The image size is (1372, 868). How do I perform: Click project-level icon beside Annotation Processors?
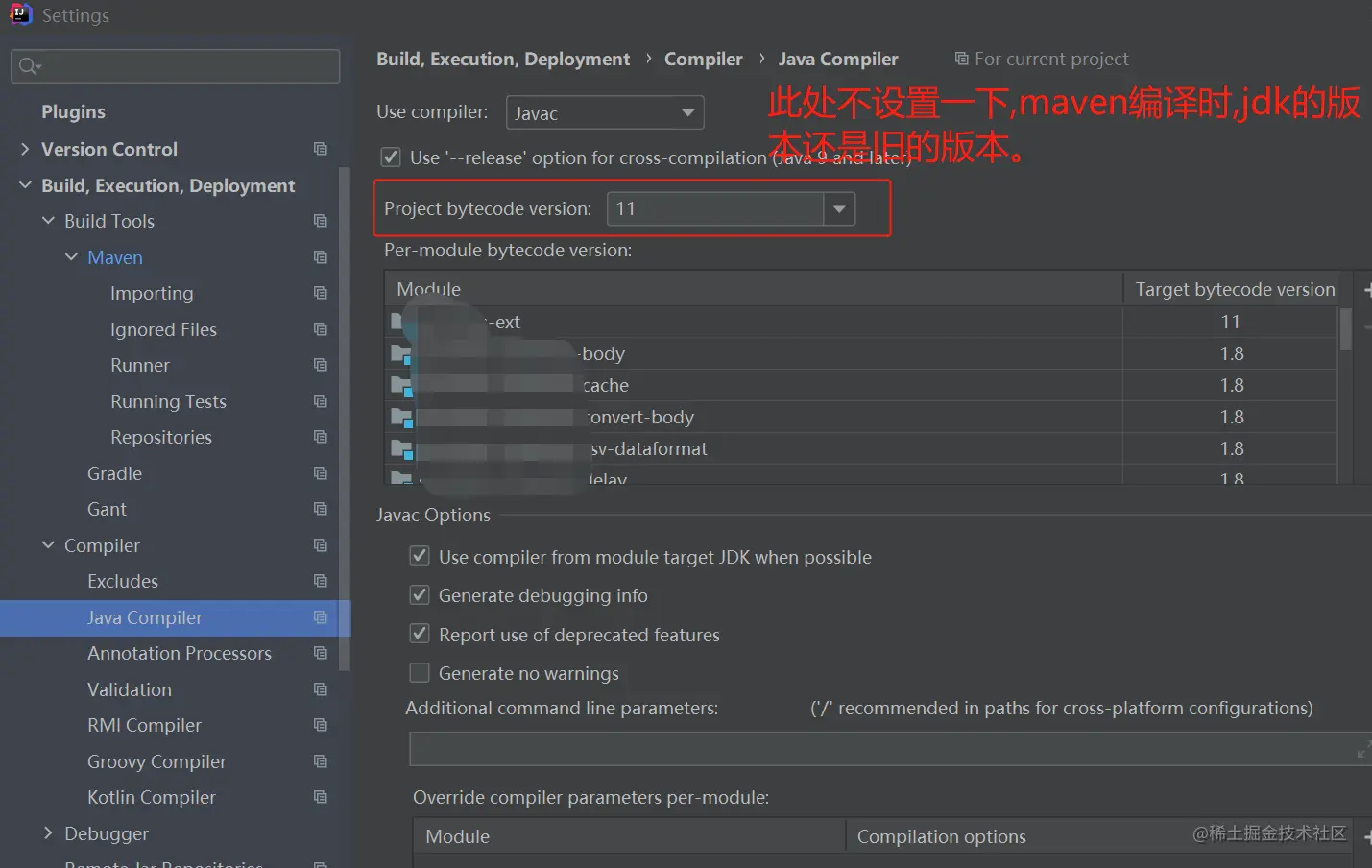coord(321,653)
